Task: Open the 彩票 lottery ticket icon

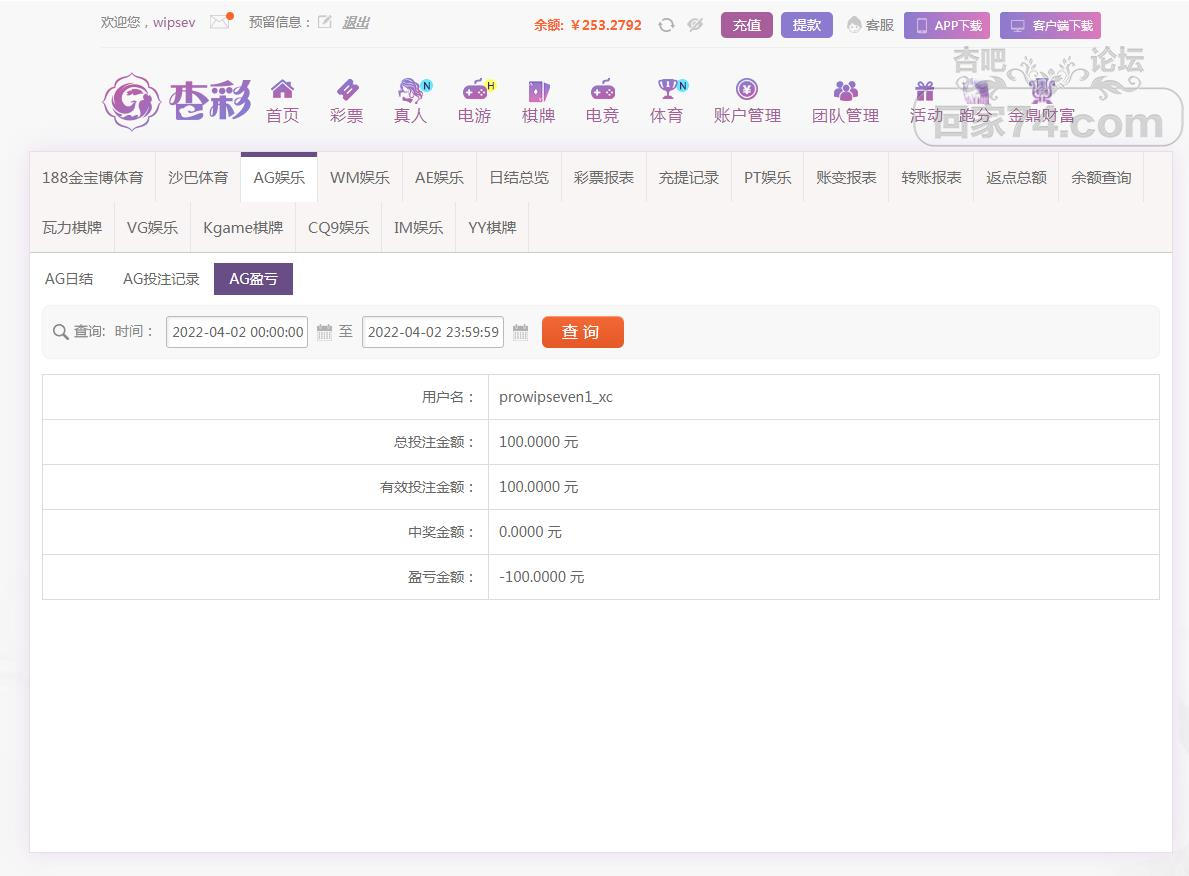Action: pos(346,91)
